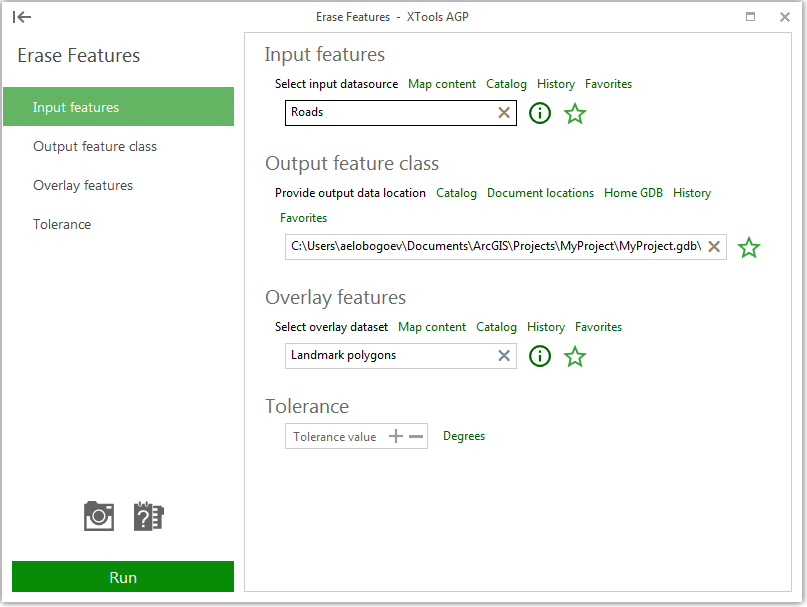The width and height of the screenshot is (807, 607).
Task: Increase tolerance value with plus
Action: coord(396,436)
